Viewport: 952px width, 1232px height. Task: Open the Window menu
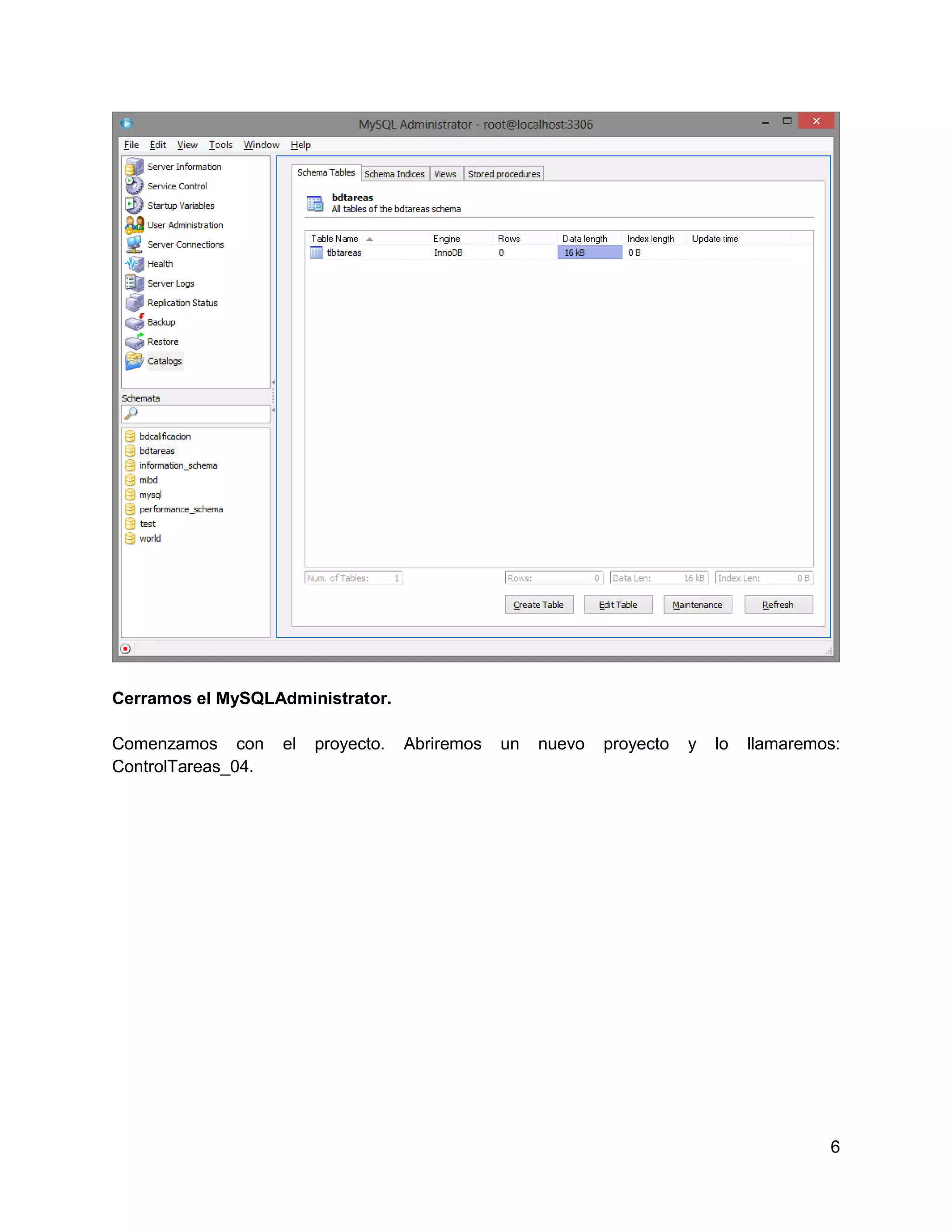click(x=261, y=145)
